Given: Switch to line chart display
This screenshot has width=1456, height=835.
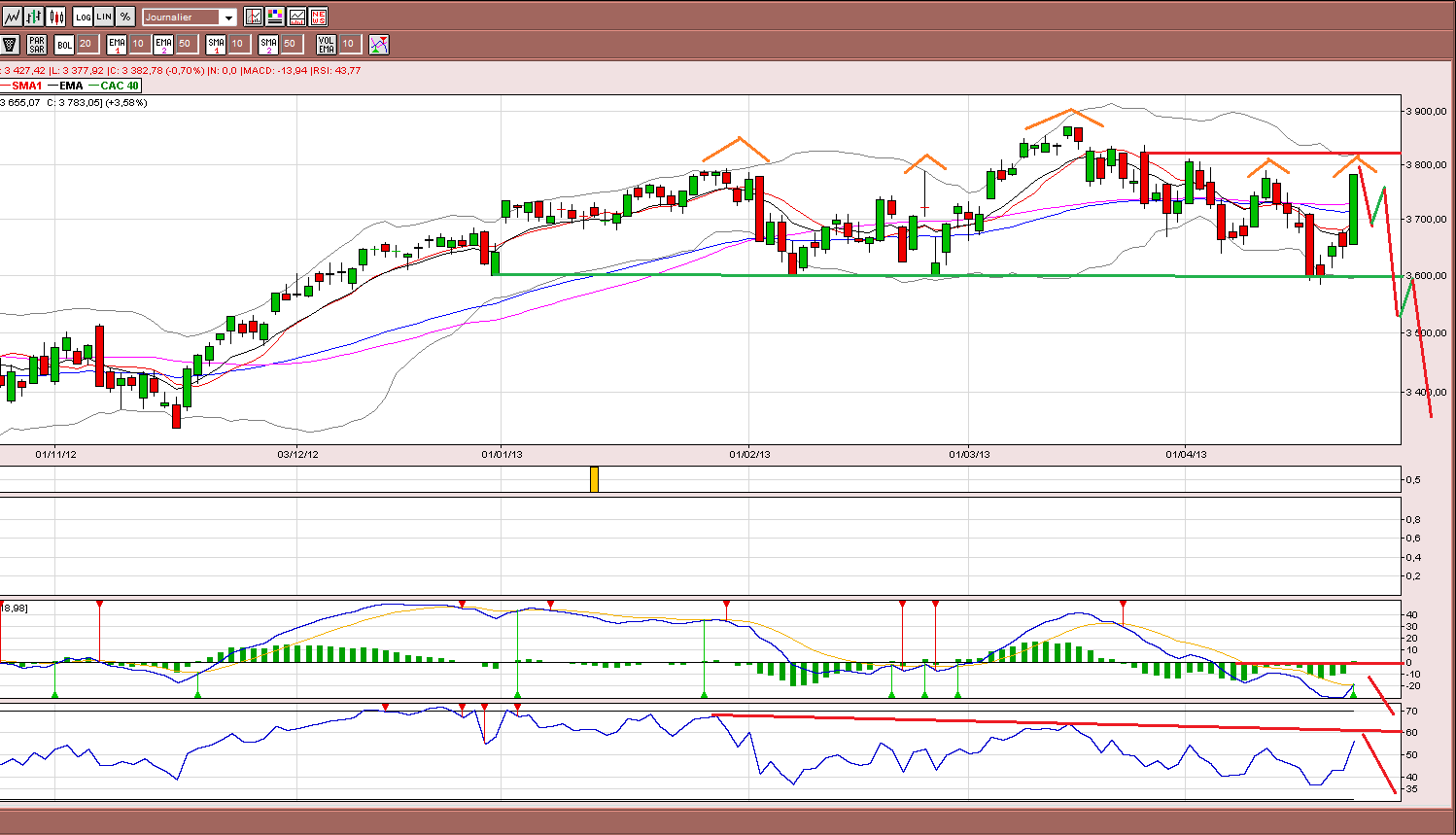Looking at the screenshot, I should 13,17.
